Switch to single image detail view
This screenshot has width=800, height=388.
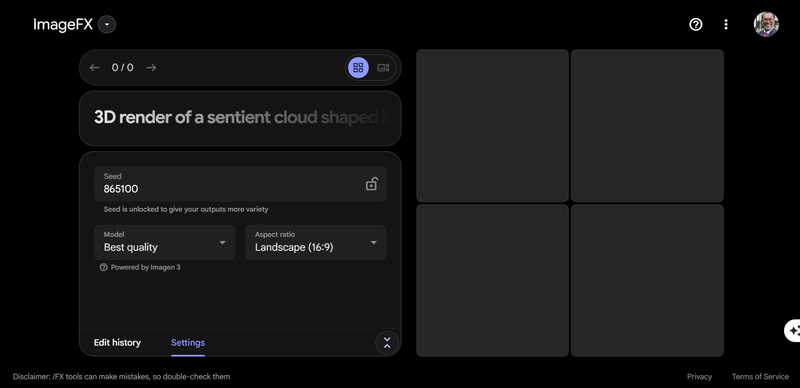pos(383,67)
